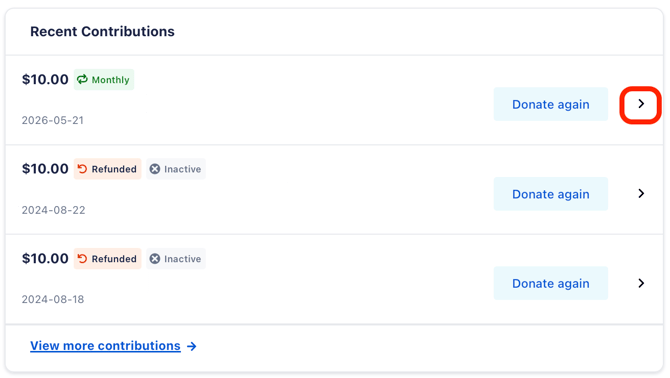Click the green Monthly recurring icon
The height and width of the screenshot is (378, 670).
(82, 79)
